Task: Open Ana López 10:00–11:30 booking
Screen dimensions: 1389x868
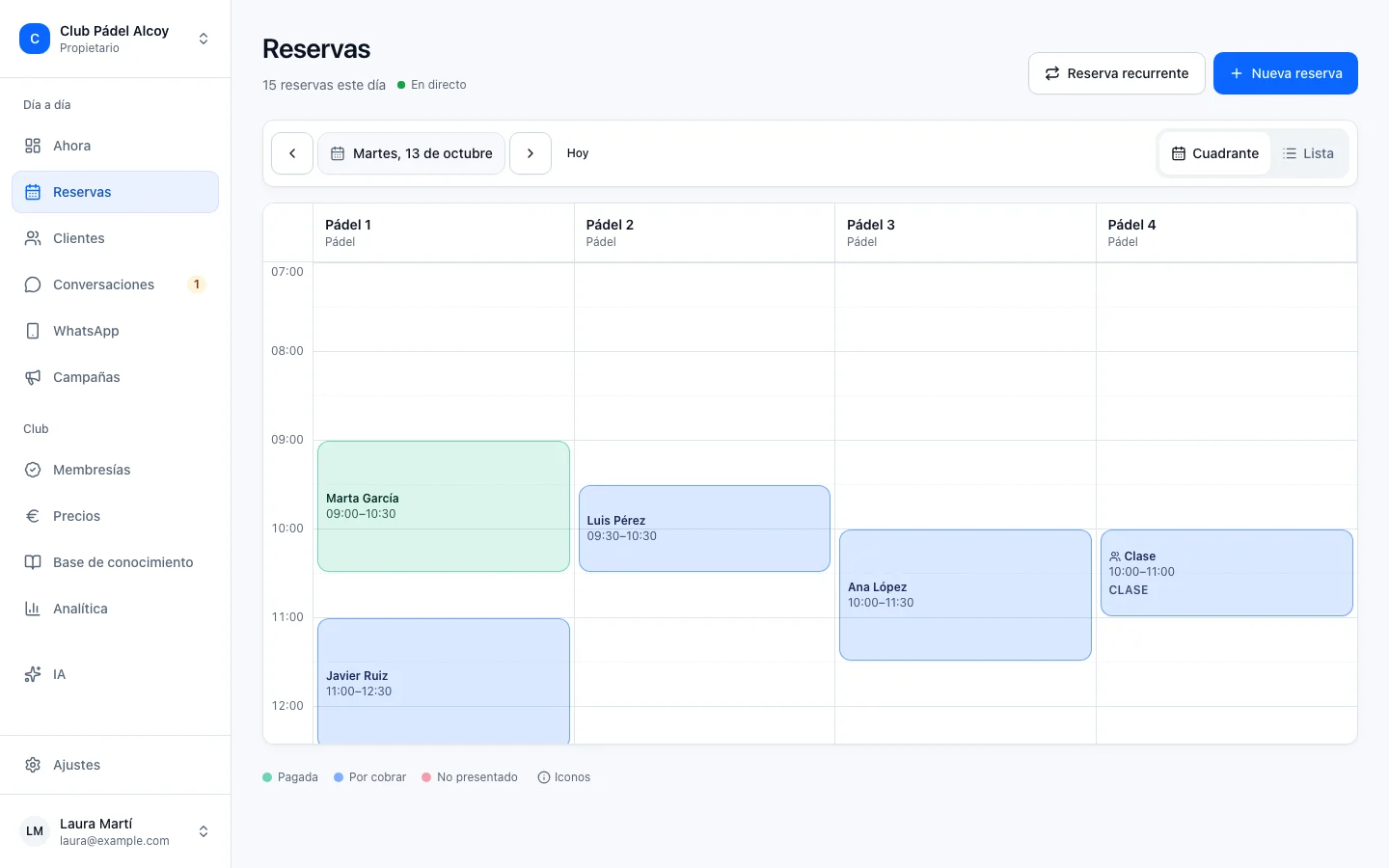Action: 966,595
